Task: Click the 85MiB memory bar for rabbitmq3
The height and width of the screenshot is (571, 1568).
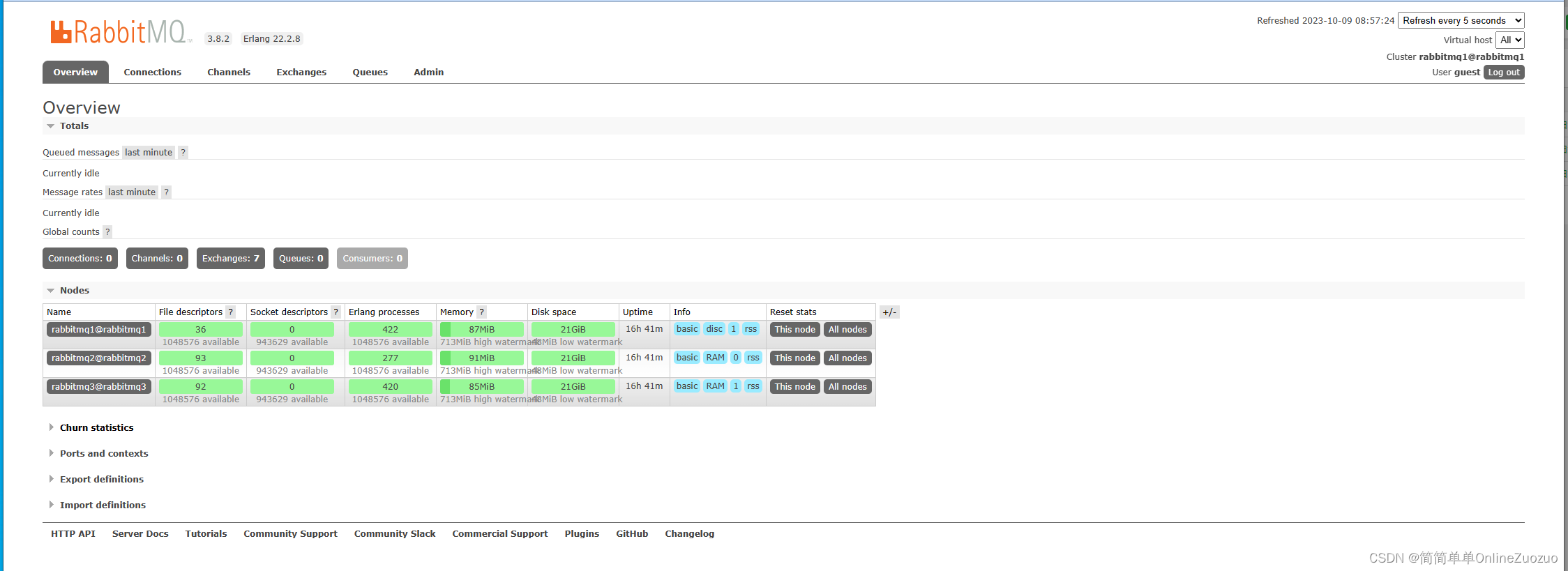Action: click(x=482, y=386)
